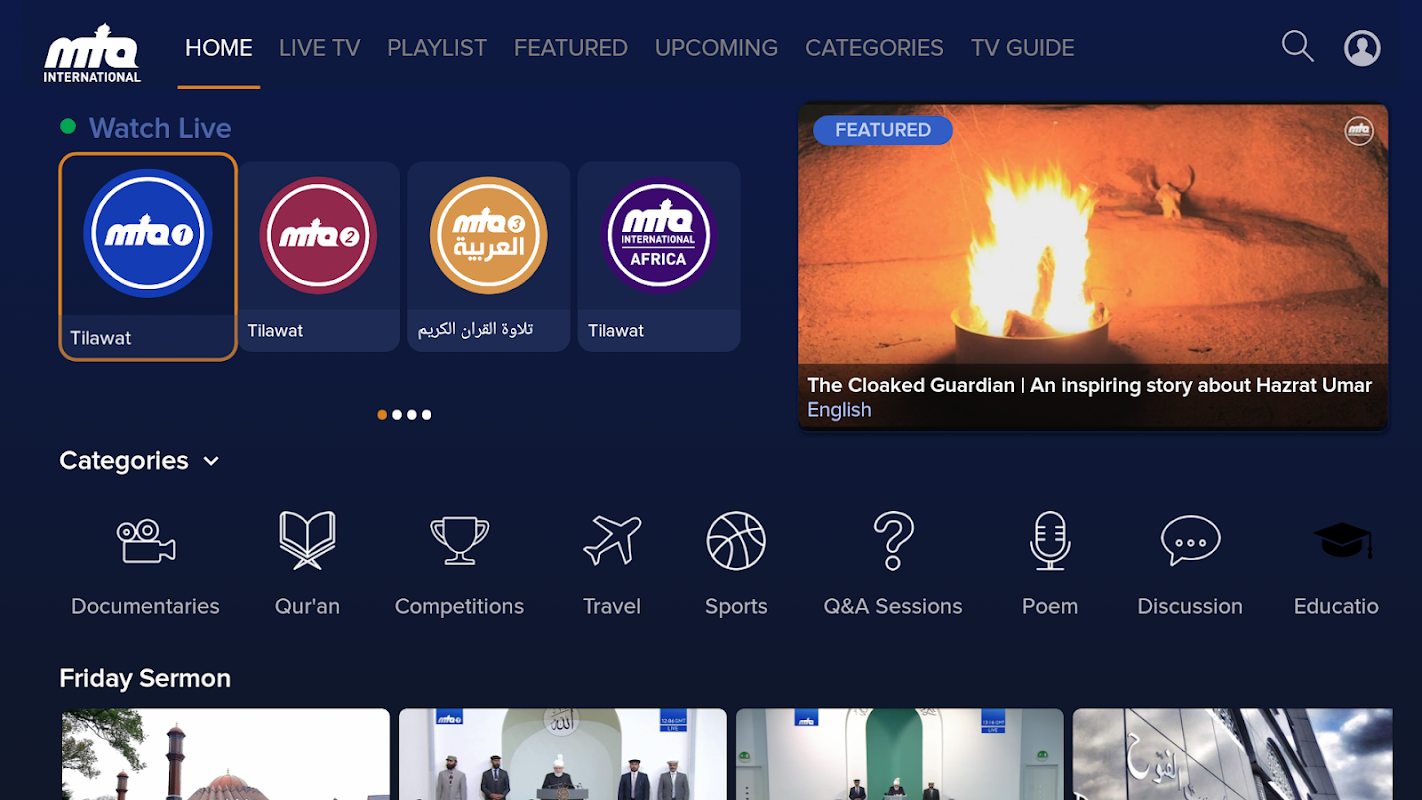Open the Sports basketball icon
The image size is (1422, 800).
tap(736, 541)
